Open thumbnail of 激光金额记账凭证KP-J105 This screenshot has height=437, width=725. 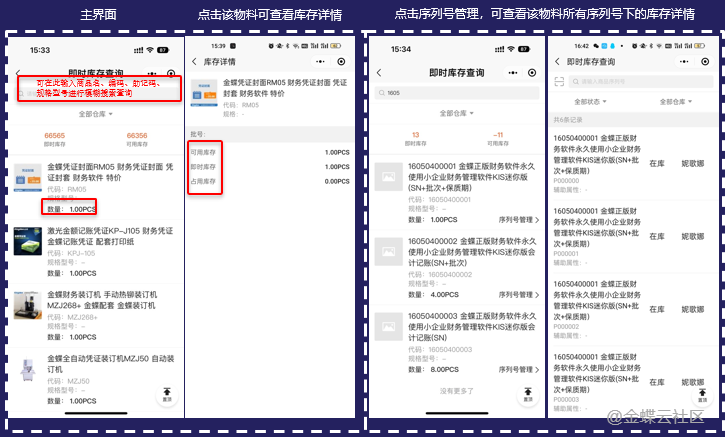[28, 241]
